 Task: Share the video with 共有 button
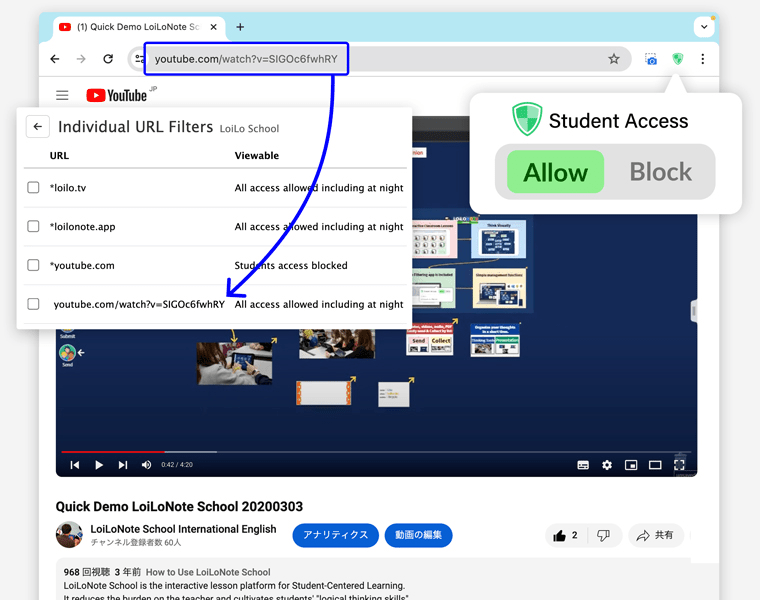pyautogui.click(x=656, y=536)
